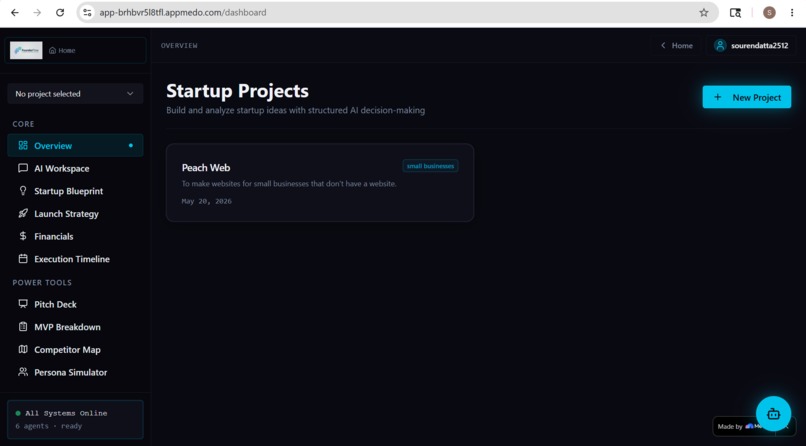Click the Home back button in the header

click(676, 46)
